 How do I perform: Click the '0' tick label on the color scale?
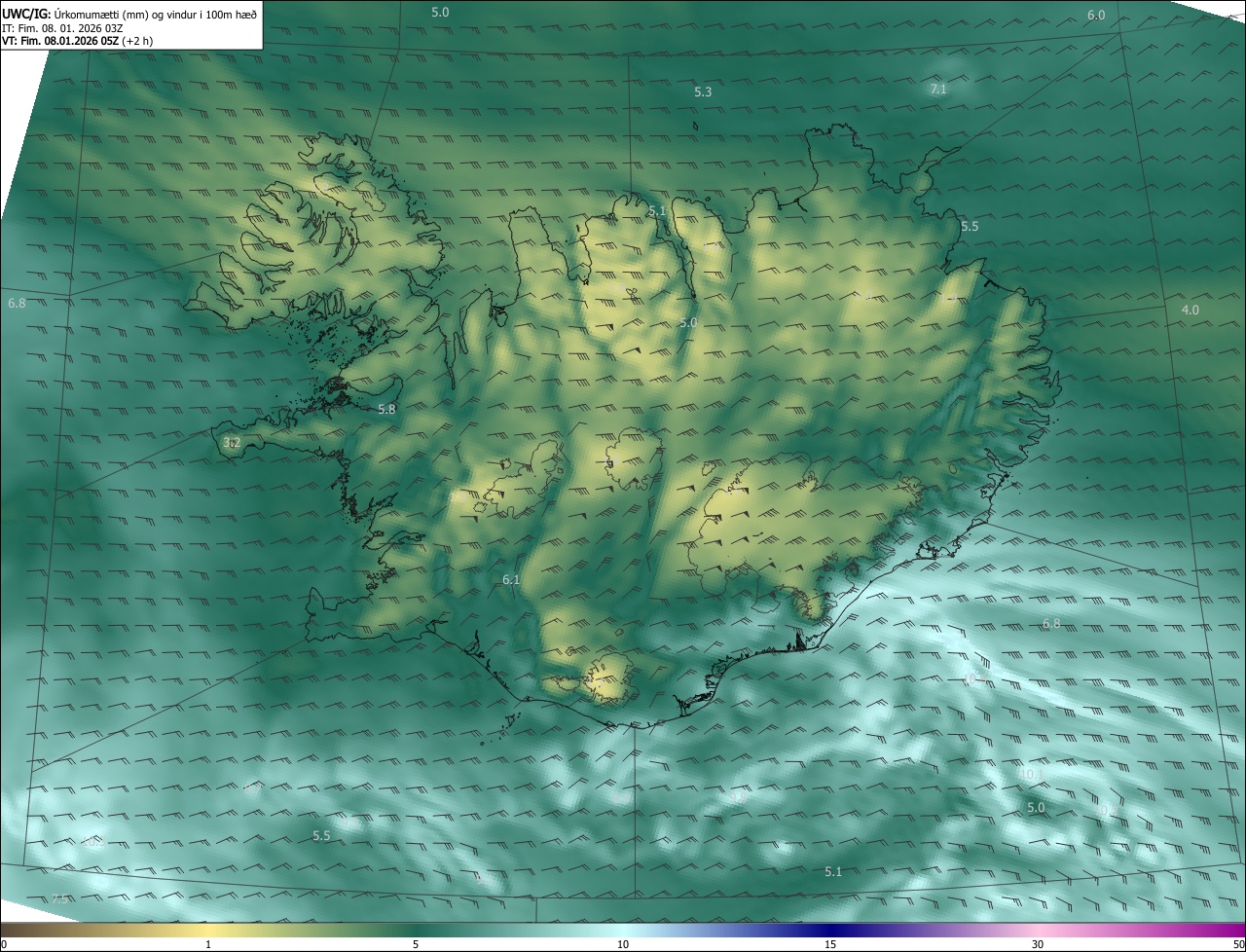coord(4,944)
